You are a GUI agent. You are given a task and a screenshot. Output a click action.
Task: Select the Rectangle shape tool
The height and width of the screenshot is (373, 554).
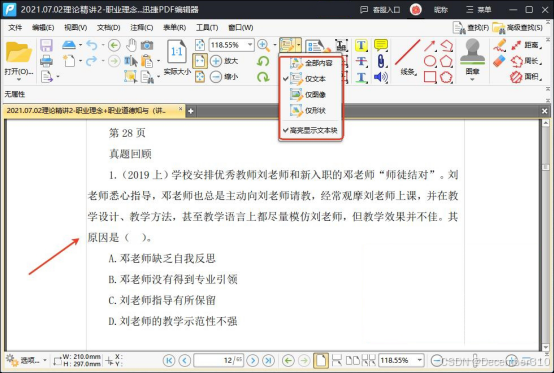pyautogui.click(x=430, y=77)
